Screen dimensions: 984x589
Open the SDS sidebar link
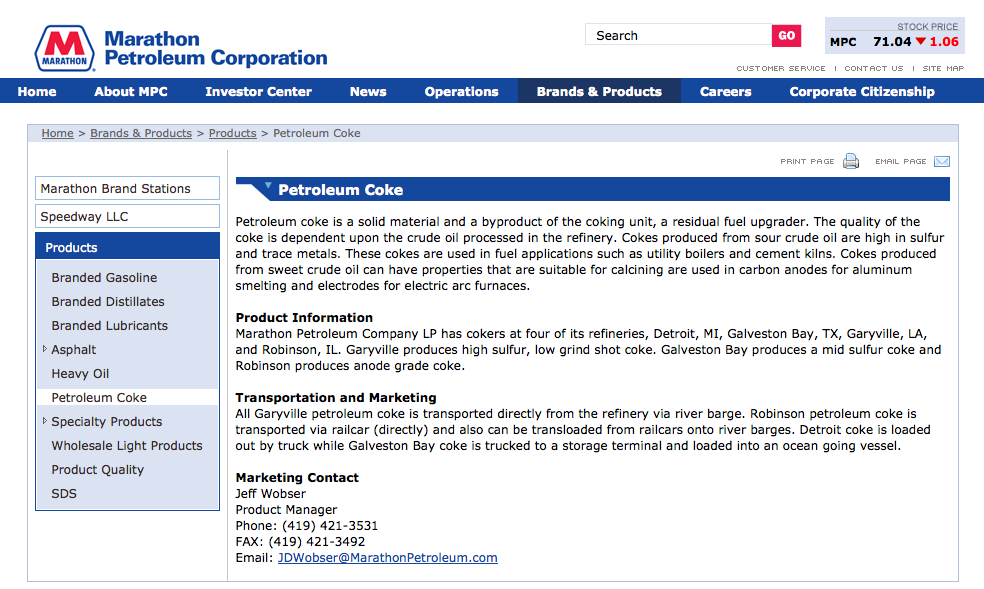[x=64, y=494]
